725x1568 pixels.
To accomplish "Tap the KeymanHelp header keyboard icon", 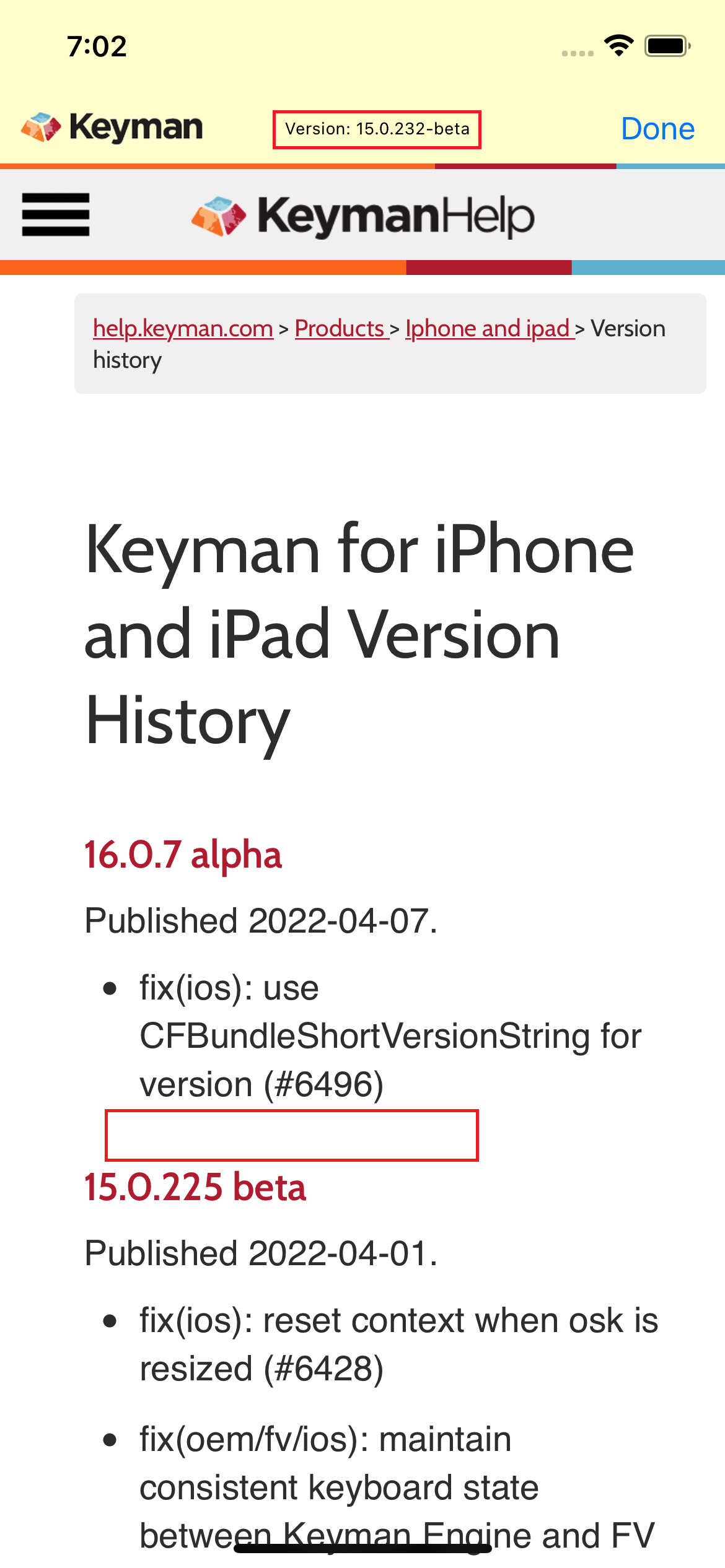I will coord(218,215).
